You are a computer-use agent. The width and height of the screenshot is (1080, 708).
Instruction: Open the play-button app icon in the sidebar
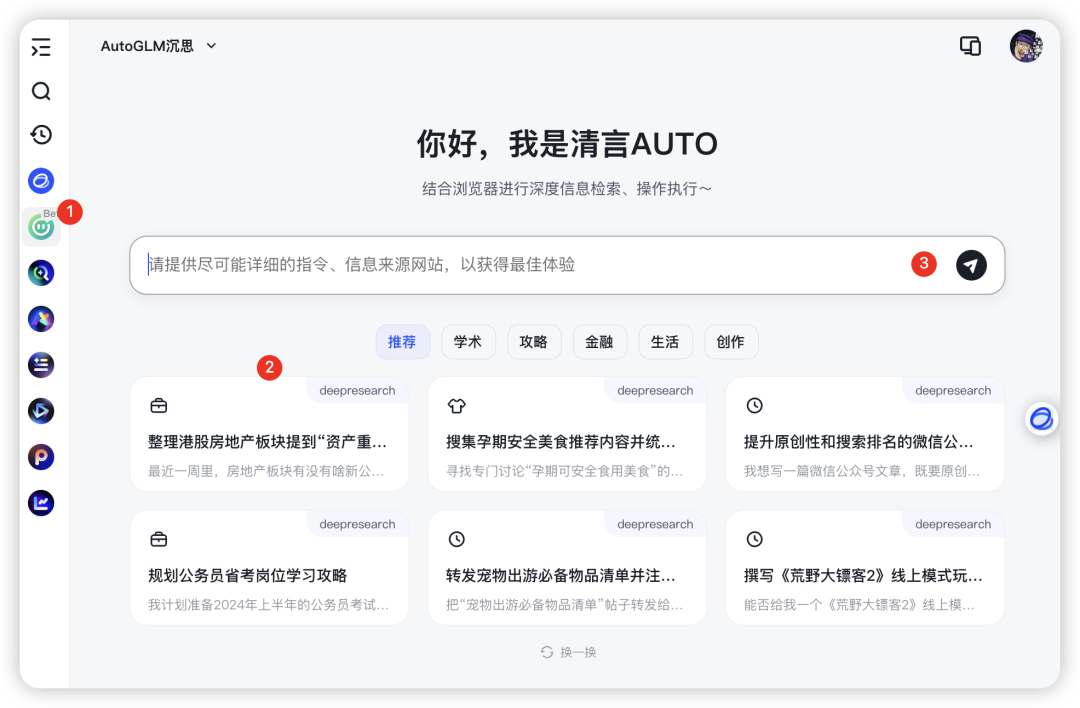41,410
